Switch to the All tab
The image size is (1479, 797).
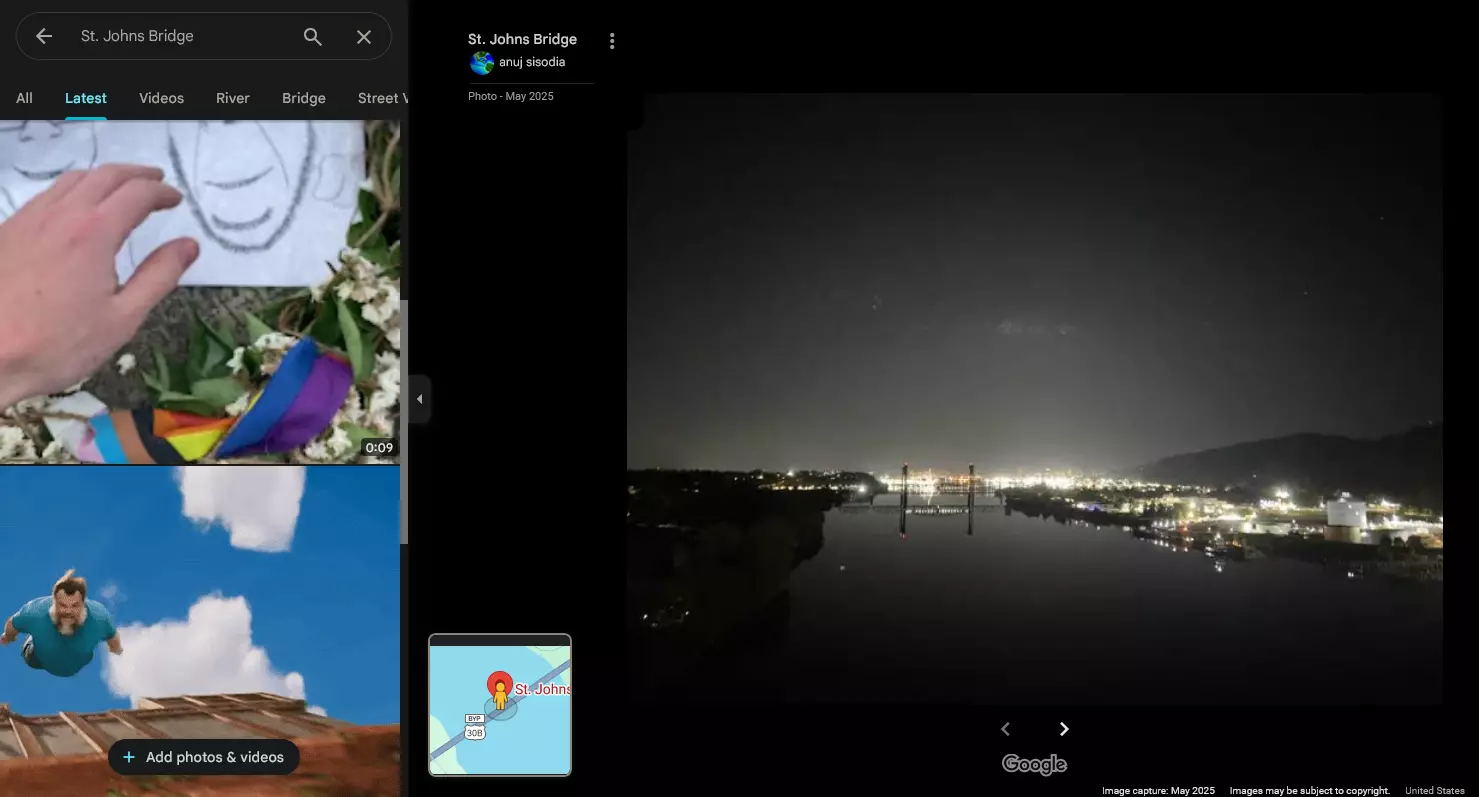(24, 98)
